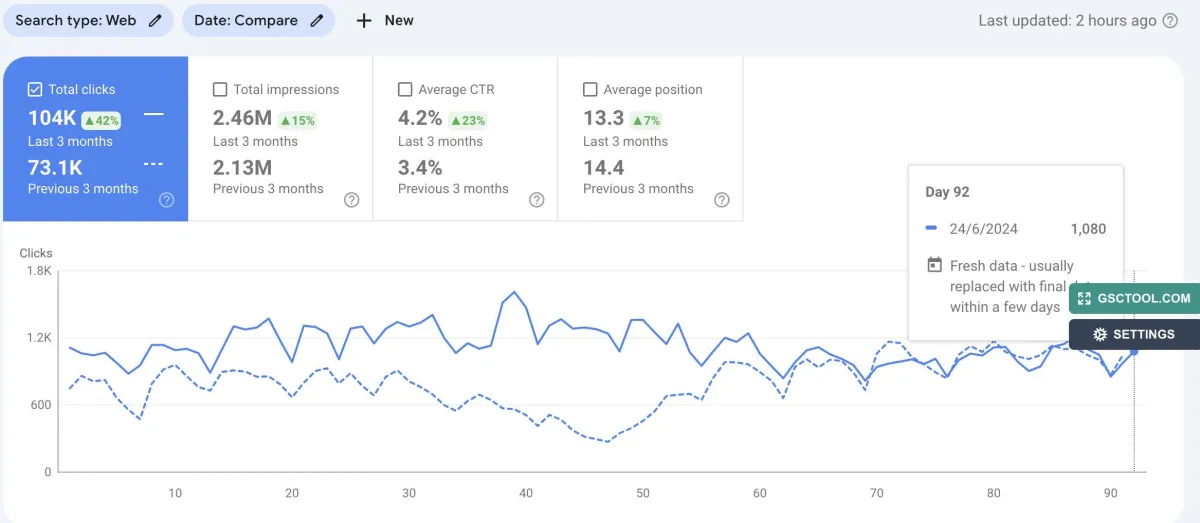Enable the Average CTR checkbox

[x=405, y=89]
